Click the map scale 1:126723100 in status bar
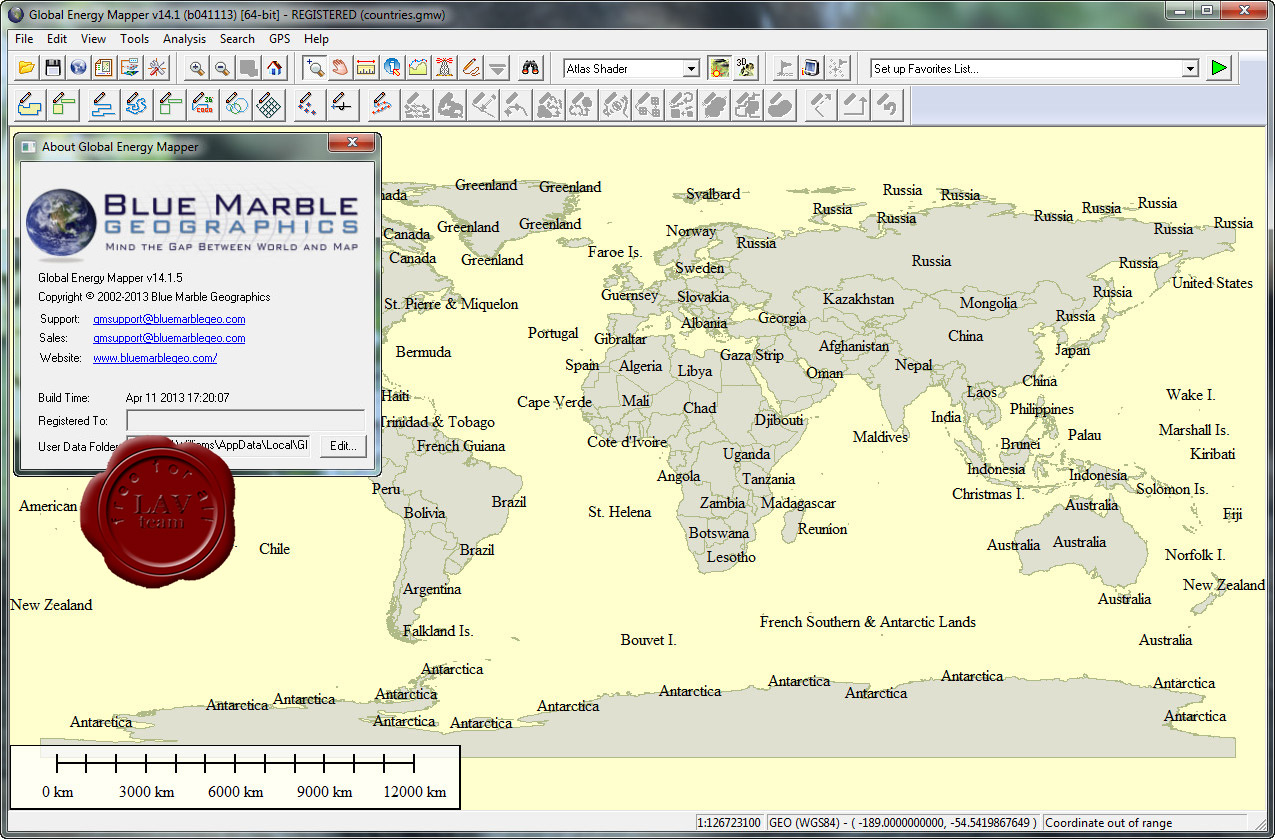 [x=731, y=823]
